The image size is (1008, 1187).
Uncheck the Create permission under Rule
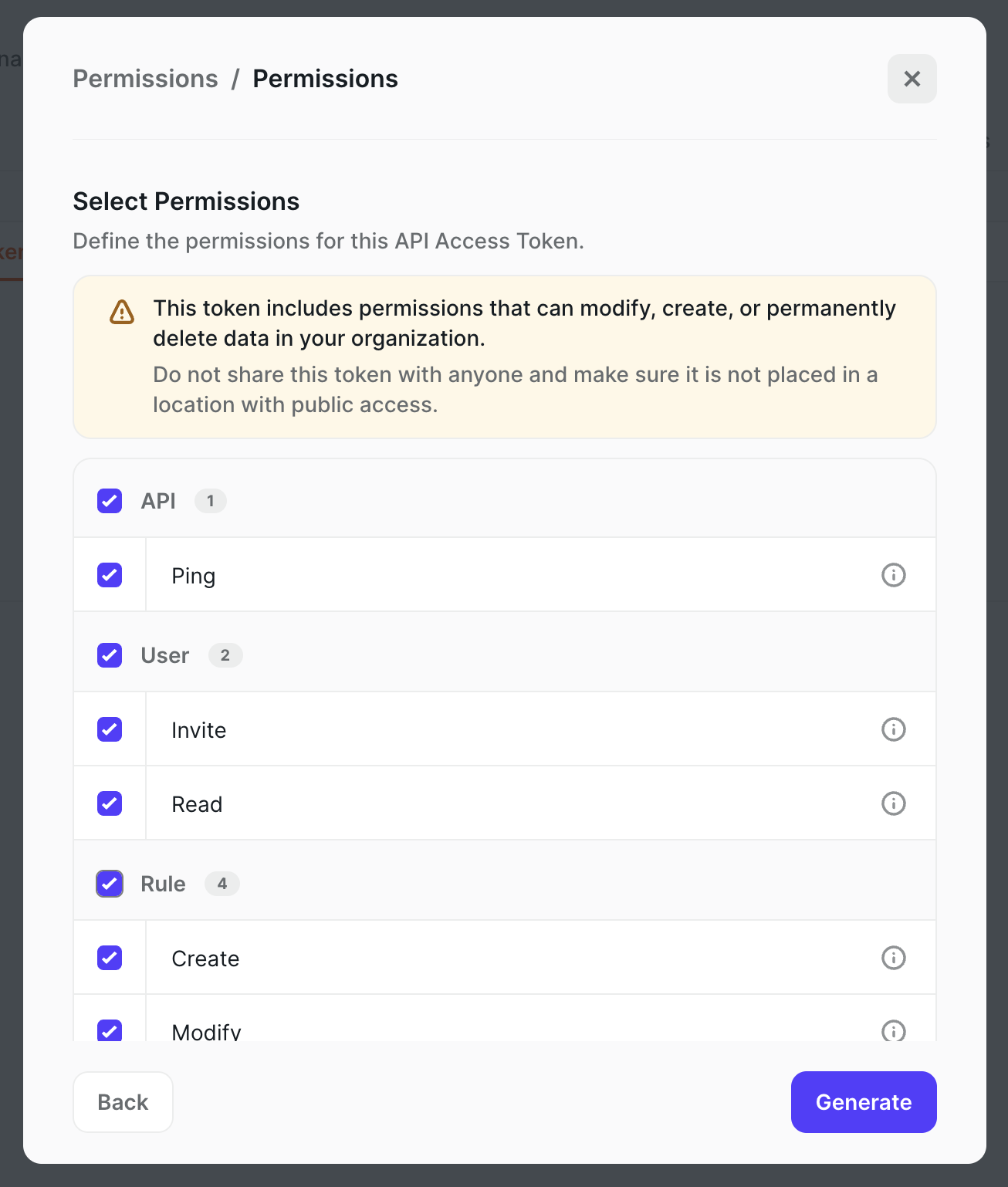point(109,958)
